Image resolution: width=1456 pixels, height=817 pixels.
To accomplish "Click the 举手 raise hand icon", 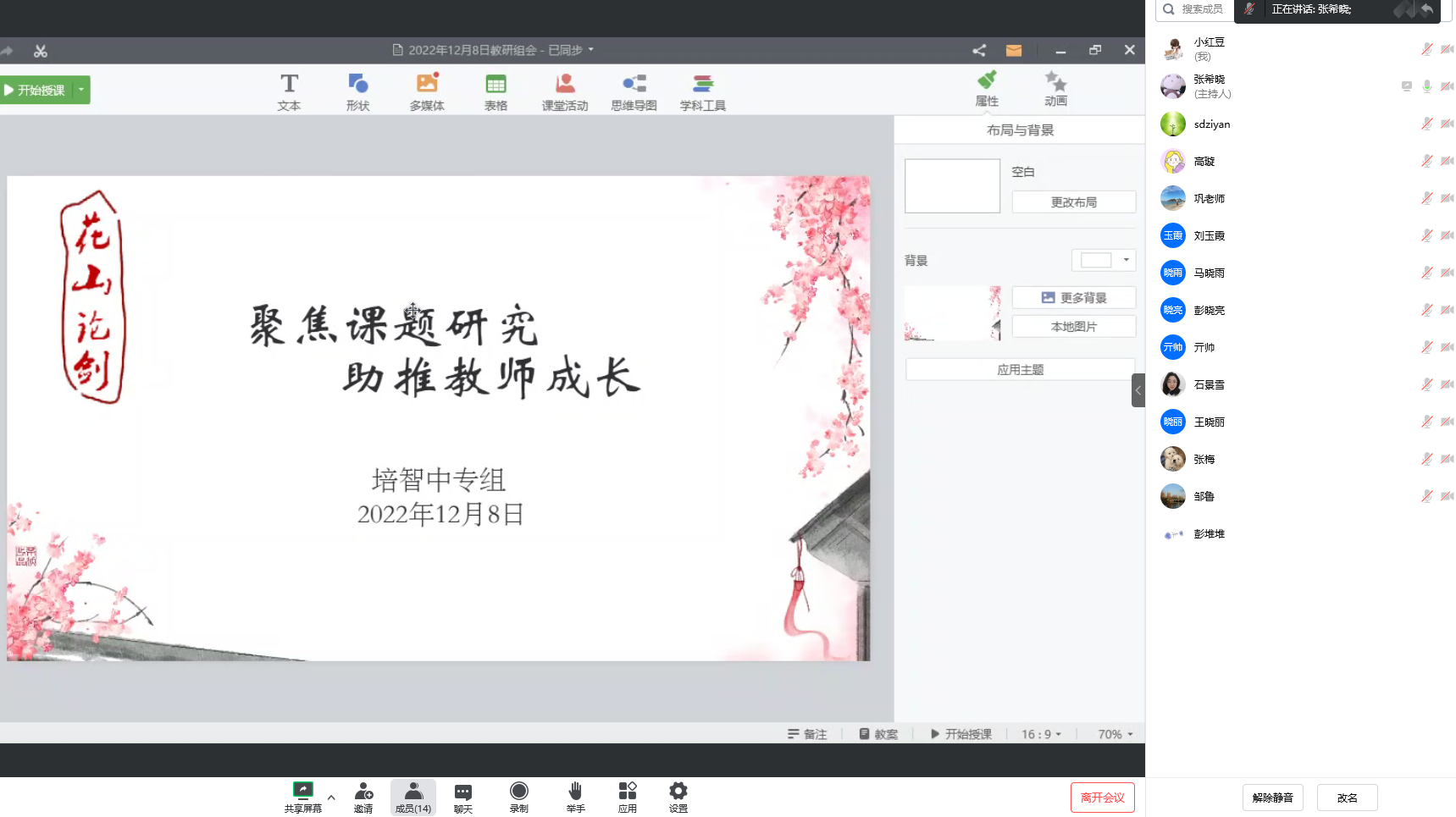I will pyautogui.click(x=575, y=796).
